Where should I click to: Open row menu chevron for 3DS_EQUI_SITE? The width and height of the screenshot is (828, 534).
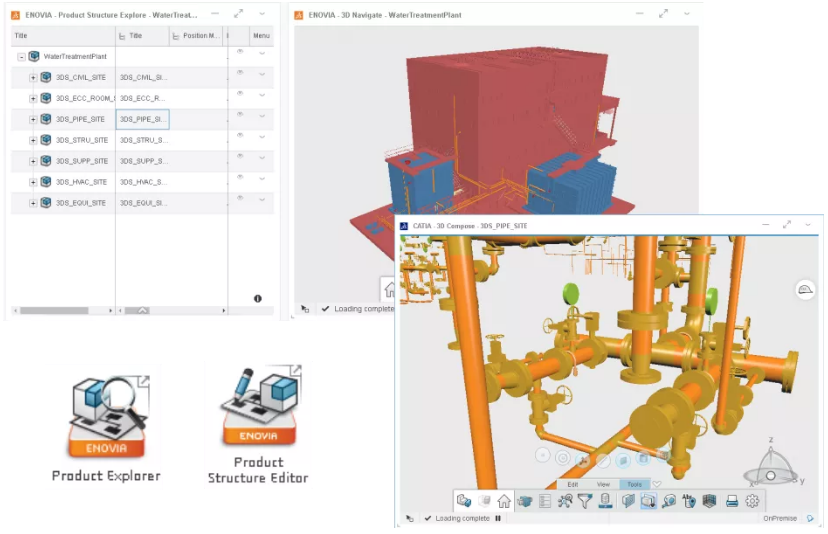tap(262, 200)
